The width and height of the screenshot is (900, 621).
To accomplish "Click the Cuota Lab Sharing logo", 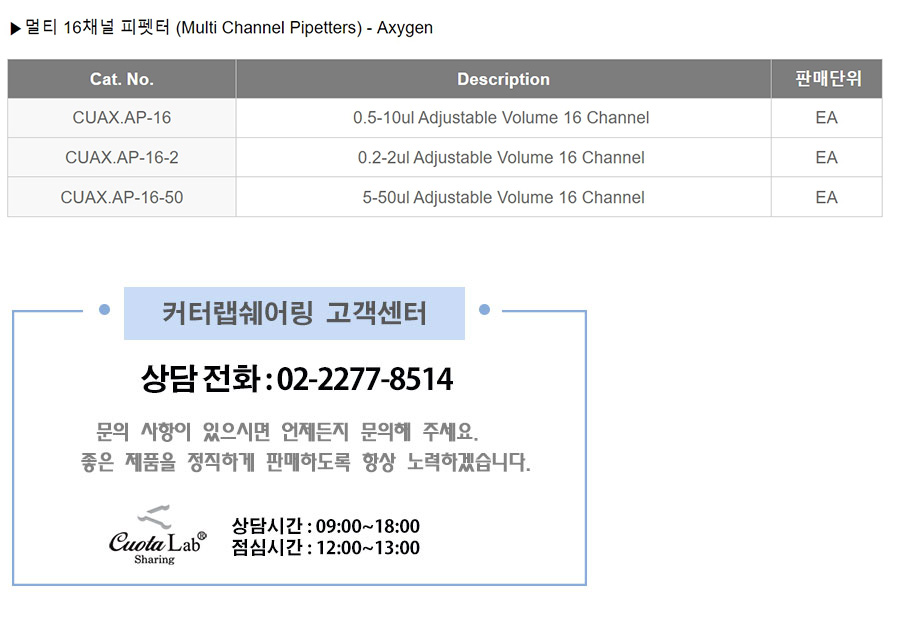I will pyautogui.click(x=157, y=537).
